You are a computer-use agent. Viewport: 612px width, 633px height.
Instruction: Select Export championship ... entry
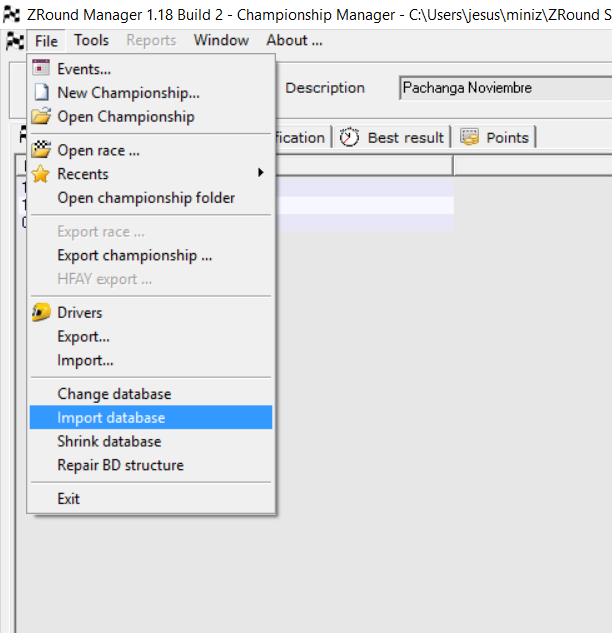[x=151, y=256]
